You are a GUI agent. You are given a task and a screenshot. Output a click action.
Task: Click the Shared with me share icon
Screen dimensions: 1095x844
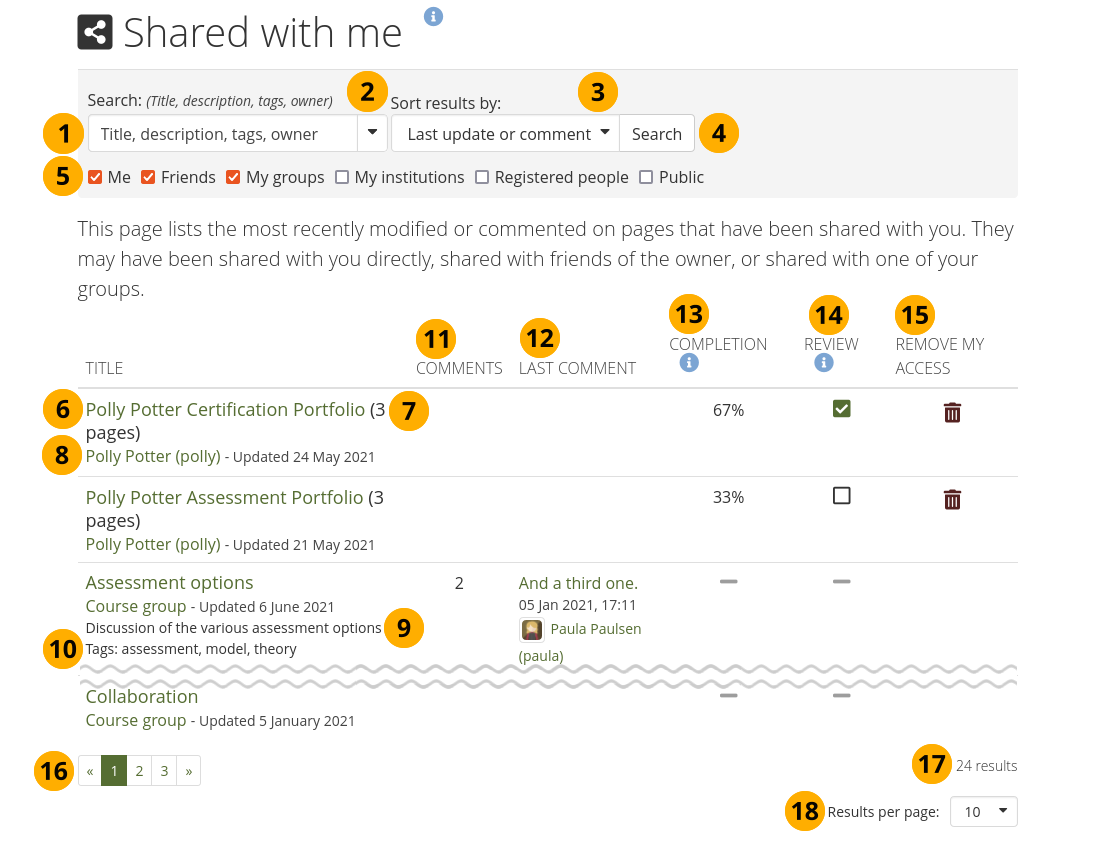pos(95,33)
